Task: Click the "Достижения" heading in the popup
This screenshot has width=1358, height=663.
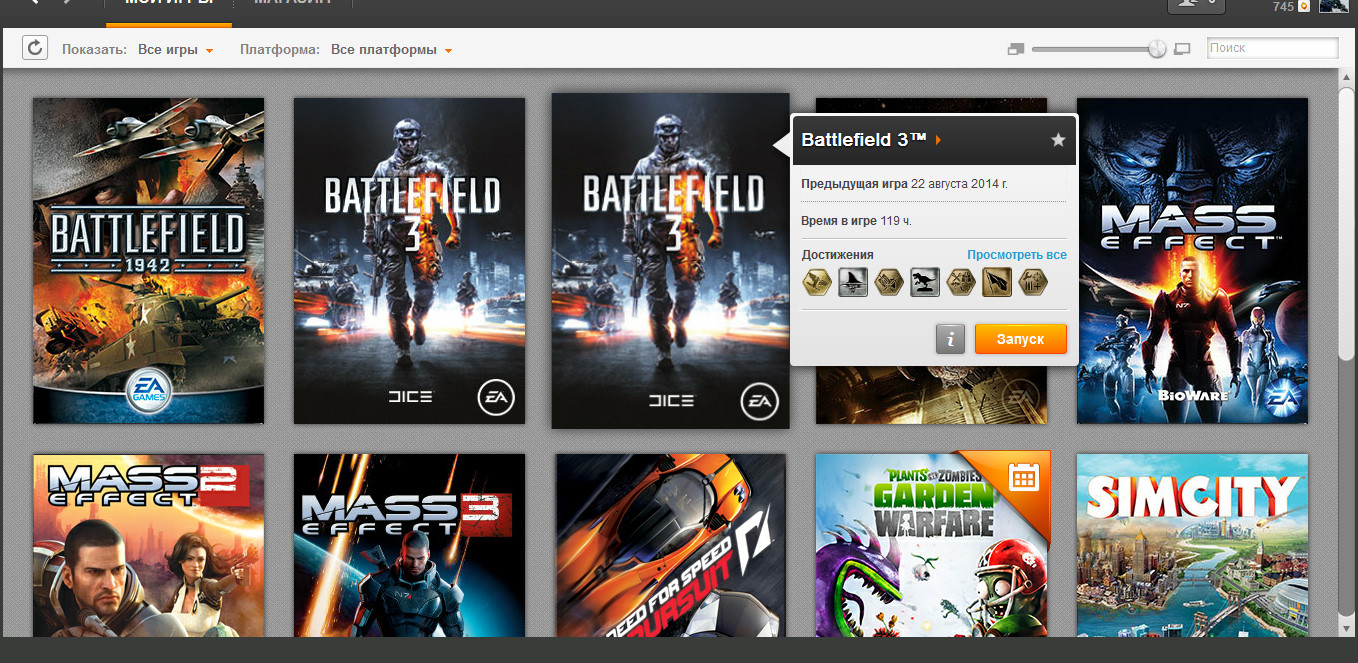Action: pos(837,255)
